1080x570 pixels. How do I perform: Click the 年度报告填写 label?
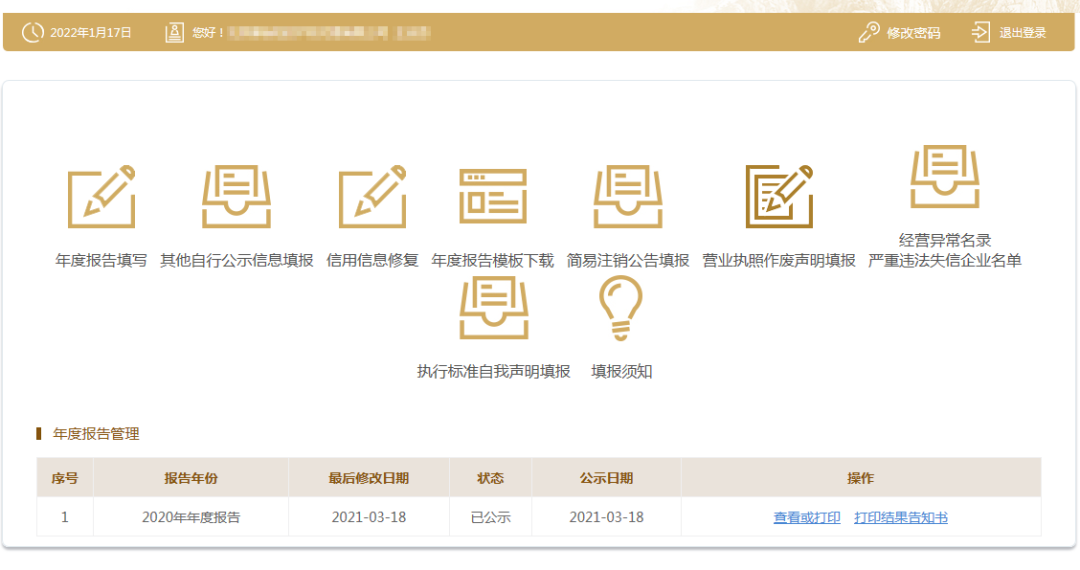point(101,261)
